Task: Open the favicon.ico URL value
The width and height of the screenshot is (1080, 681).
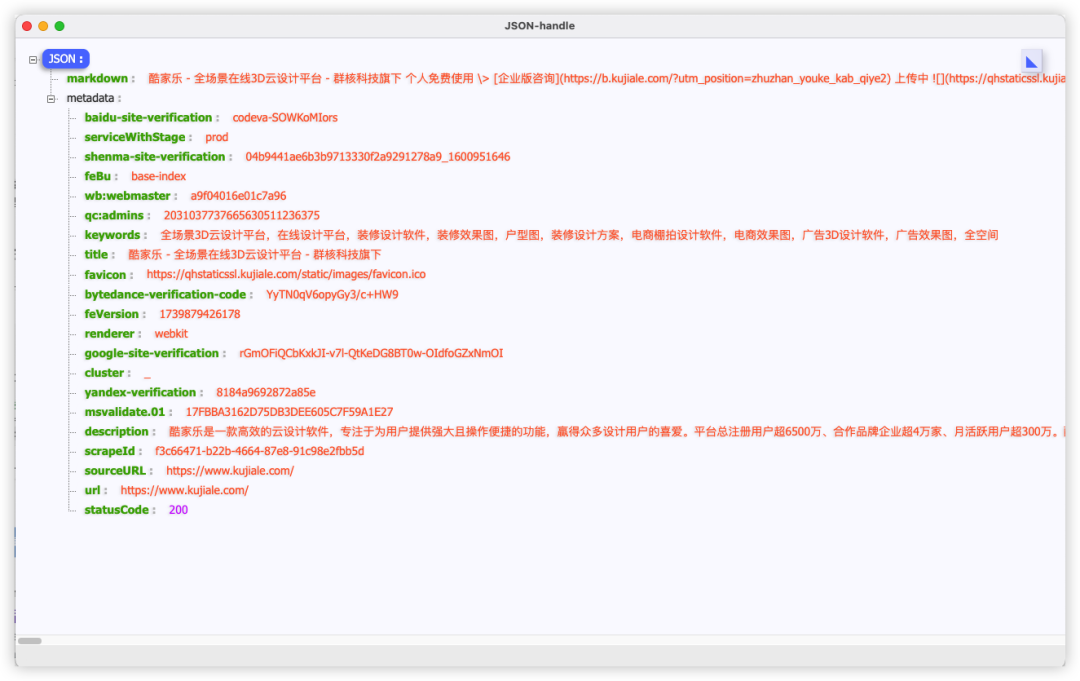Action: pyautogui.click(x=286, y=274)
